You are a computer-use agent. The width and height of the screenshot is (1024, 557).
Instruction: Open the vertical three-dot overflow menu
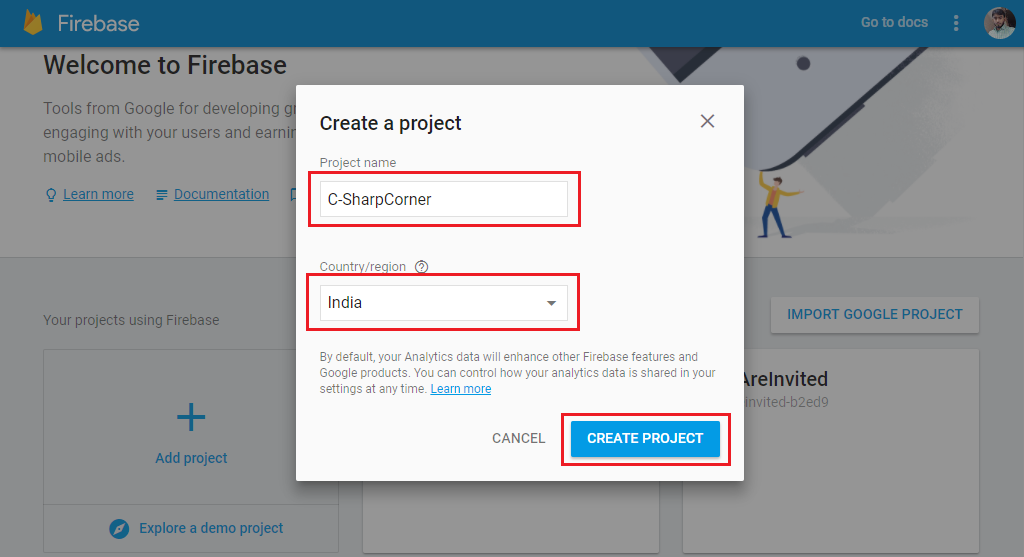955,23
